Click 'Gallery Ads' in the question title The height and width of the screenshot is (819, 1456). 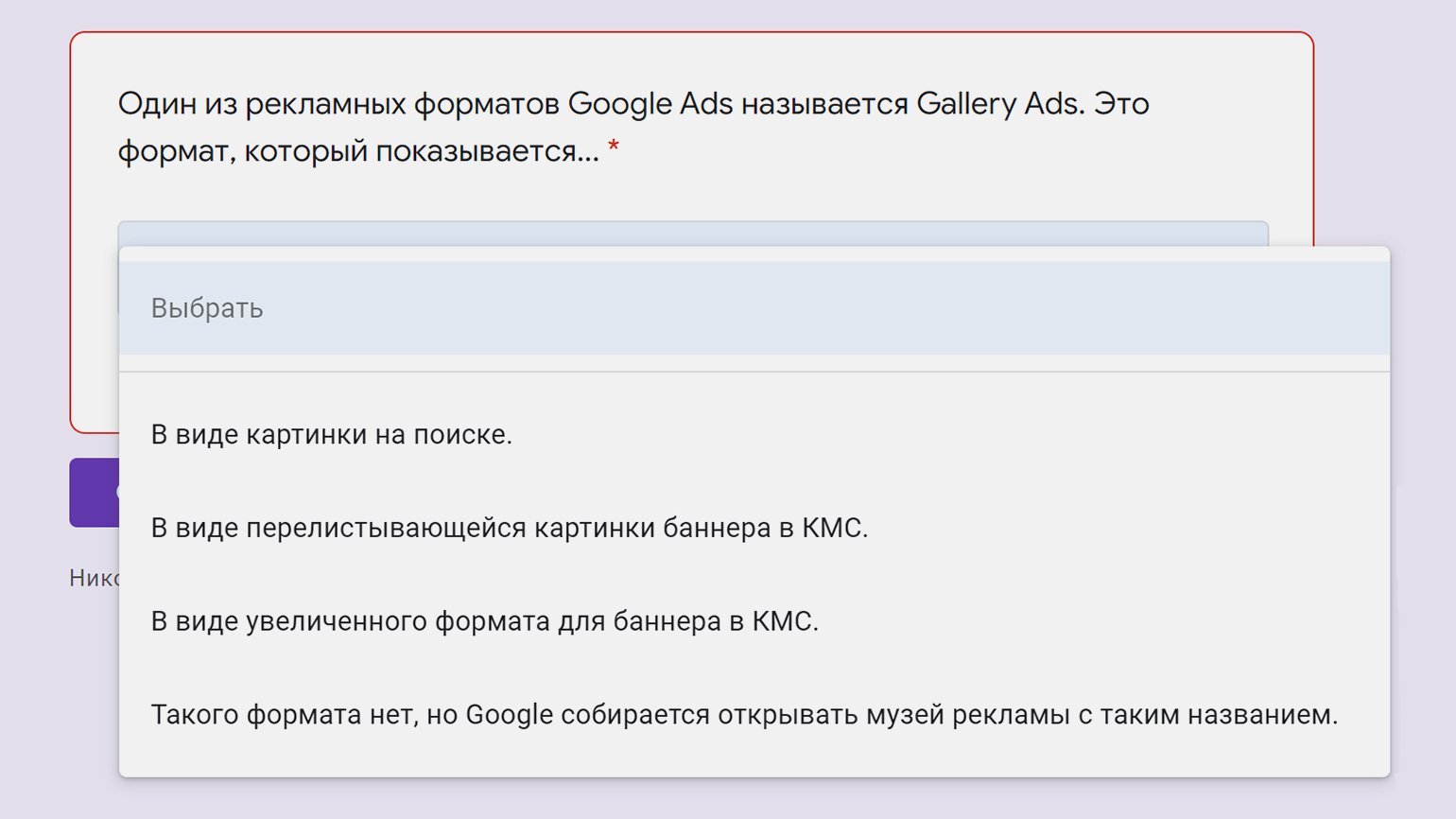point(1000,104)
